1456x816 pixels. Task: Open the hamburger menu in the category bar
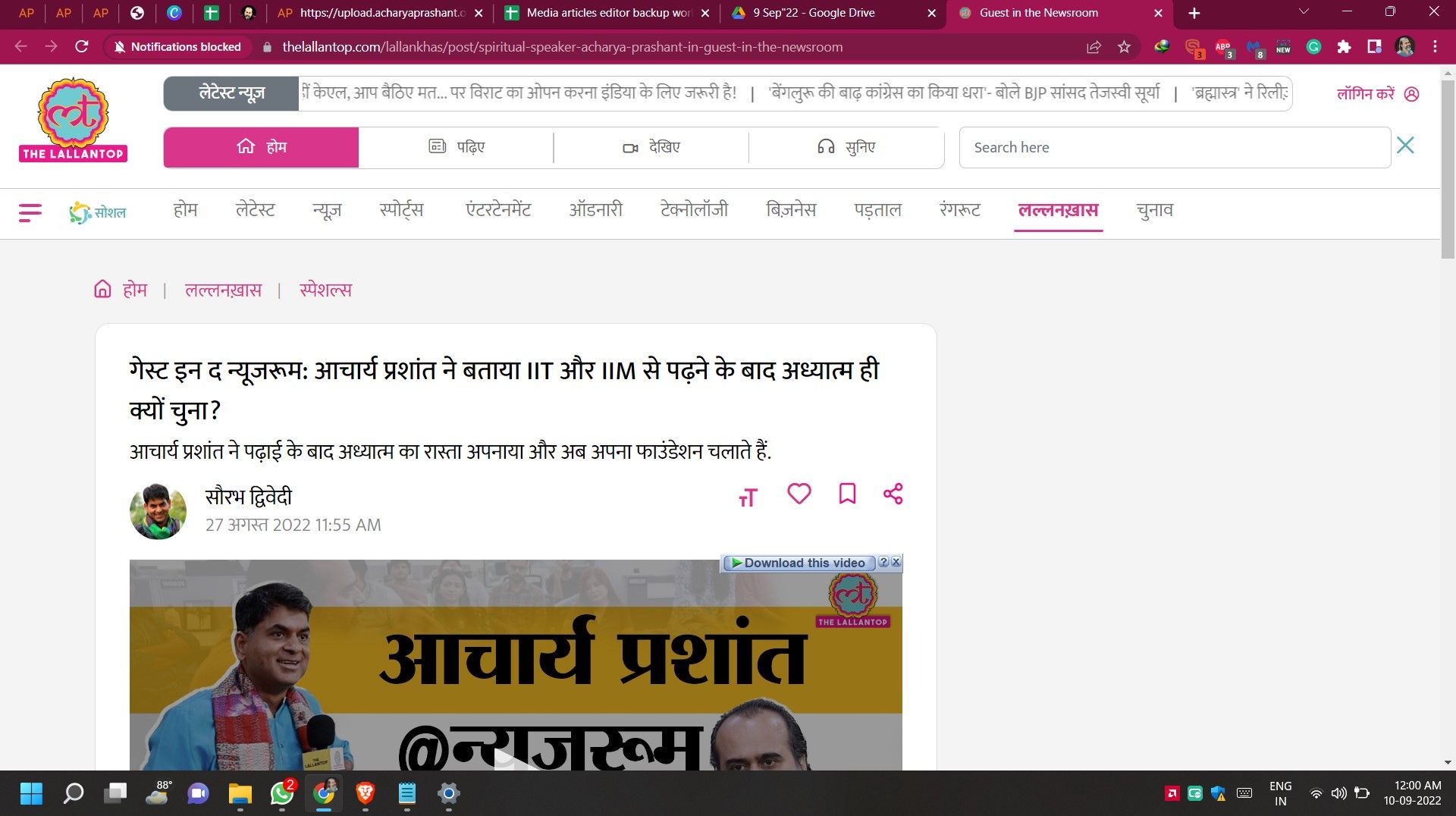click(30, 212)
